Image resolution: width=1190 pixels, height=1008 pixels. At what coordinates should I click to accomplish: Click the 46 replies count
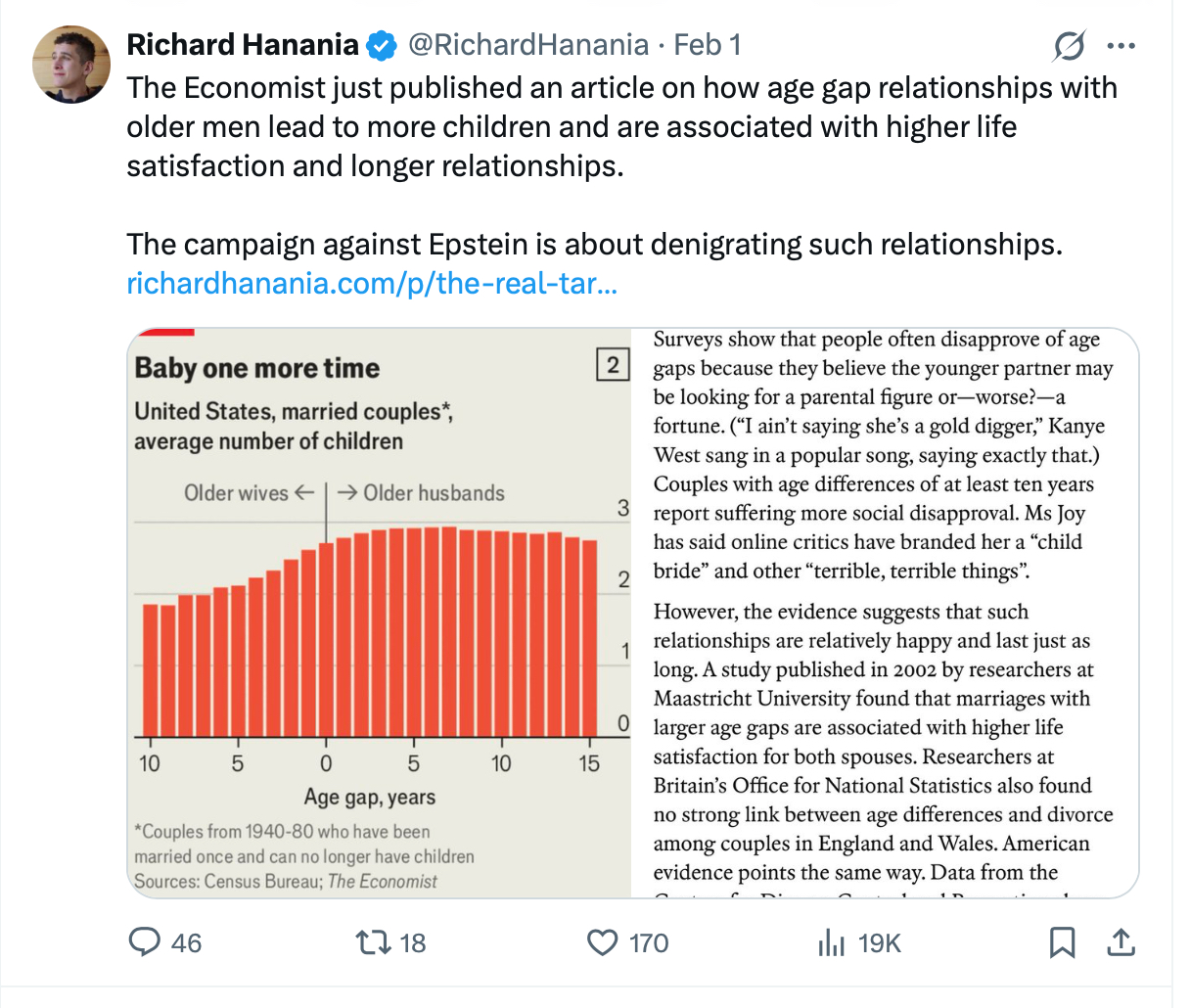[x=186, y=943]
